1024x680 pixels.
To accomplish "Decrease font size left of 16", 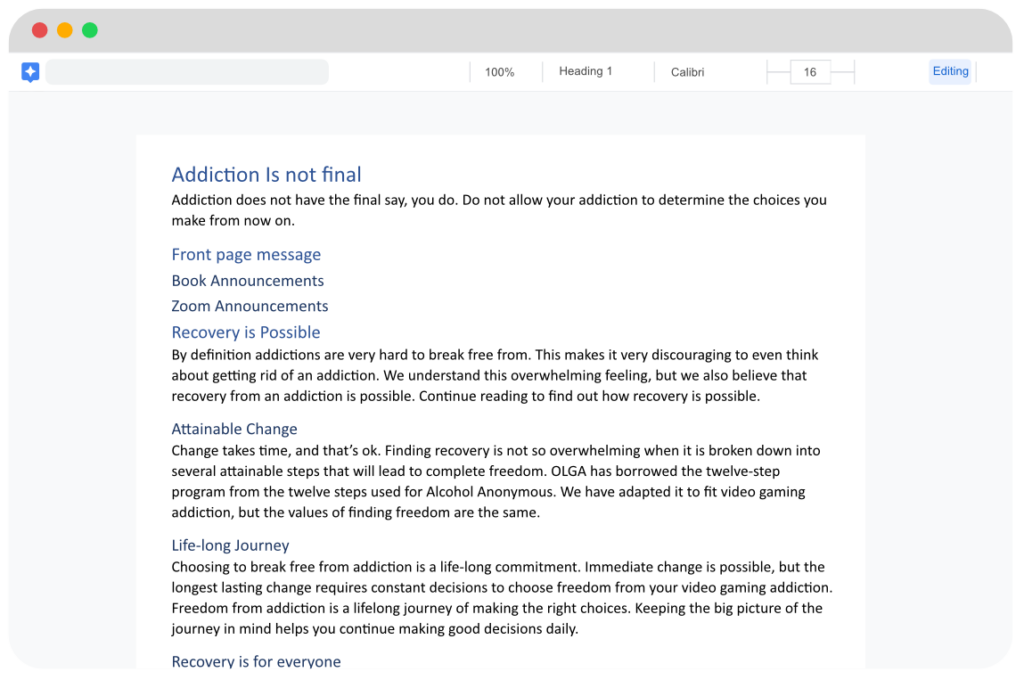I will [778, 72].
